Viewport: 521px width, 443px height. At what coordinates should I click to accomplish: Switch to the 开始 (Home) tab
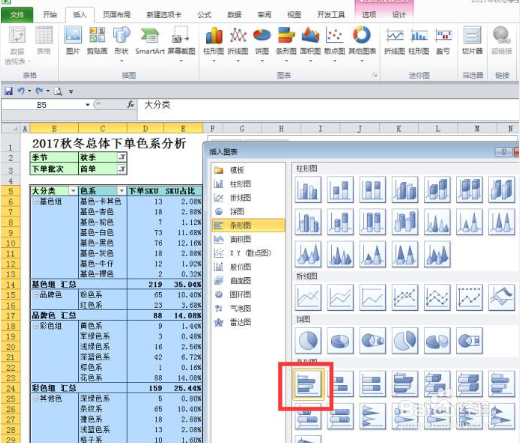point(50,15)
